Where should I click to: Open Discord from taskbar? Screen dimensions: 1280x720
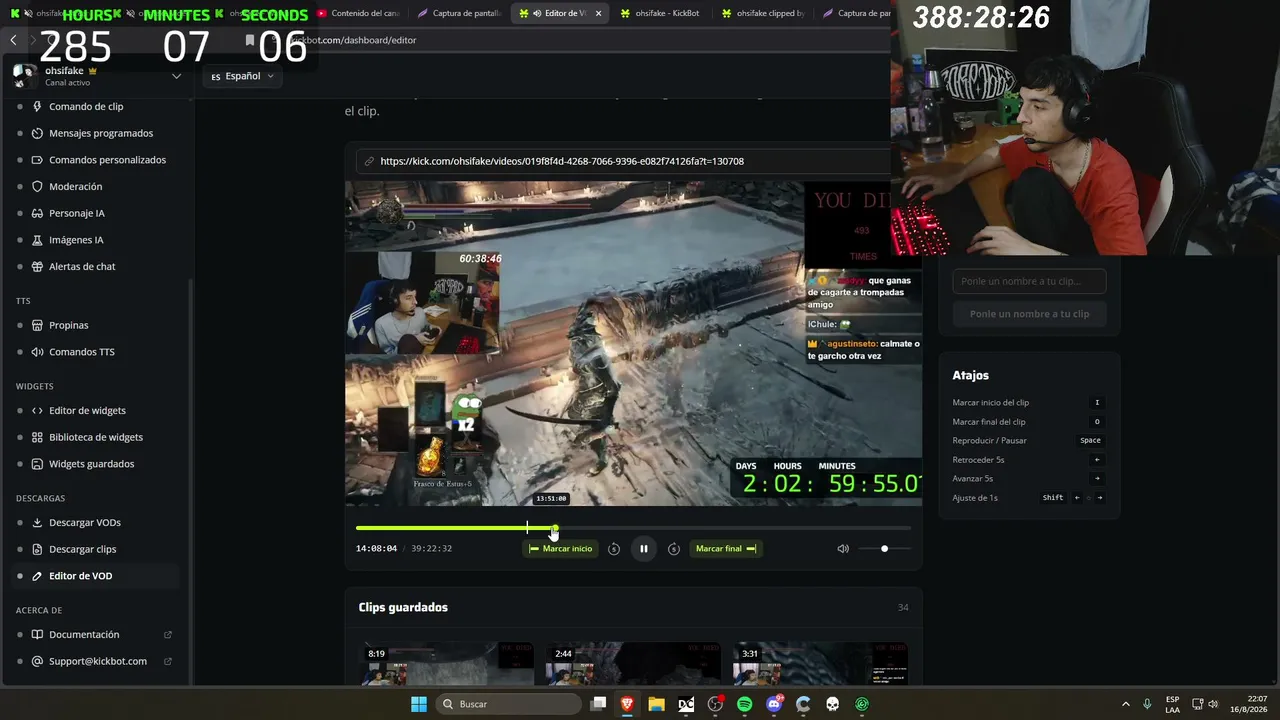(774, 704)
